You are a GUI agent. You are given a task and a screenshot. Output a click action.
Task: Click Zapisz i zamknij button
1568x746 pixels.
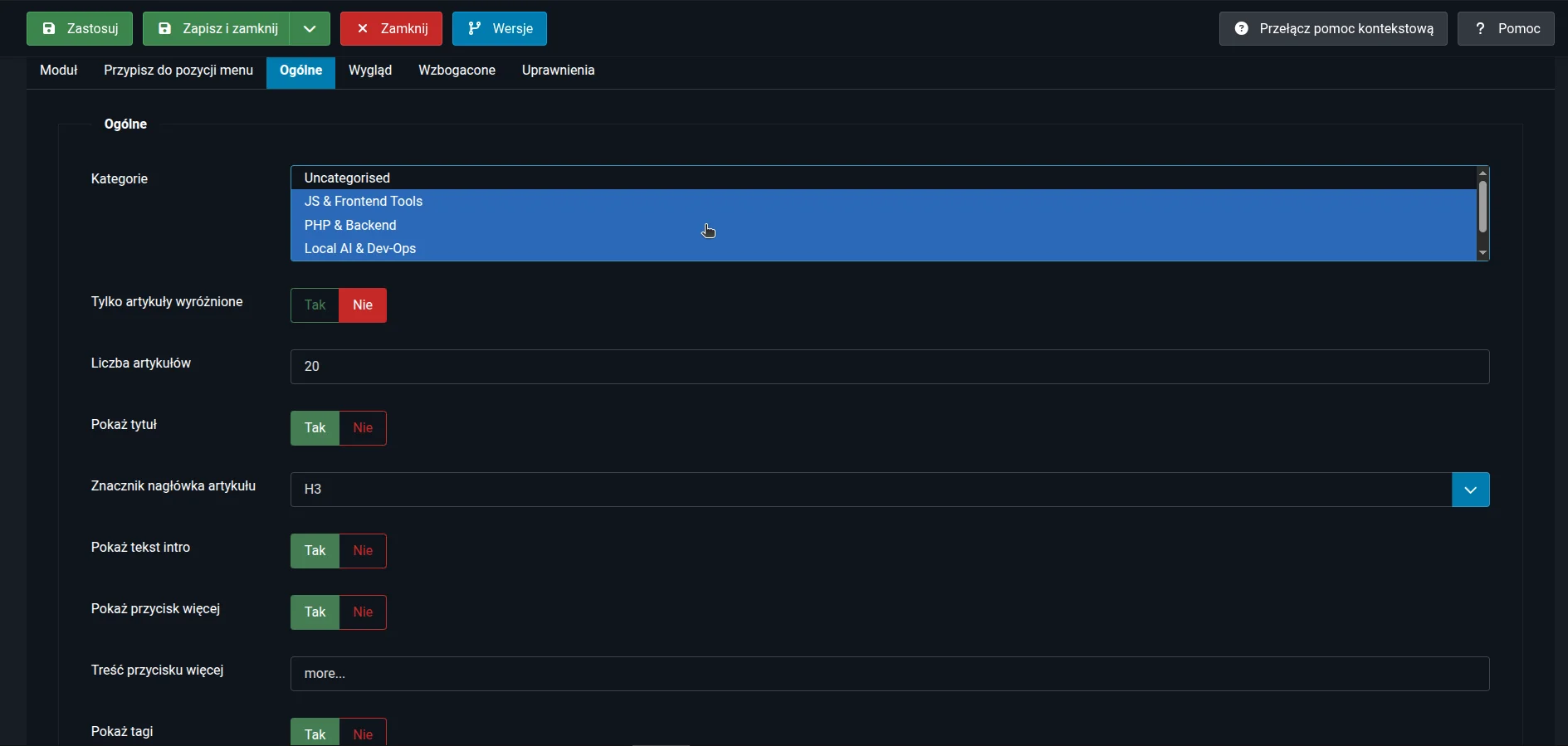217,29
